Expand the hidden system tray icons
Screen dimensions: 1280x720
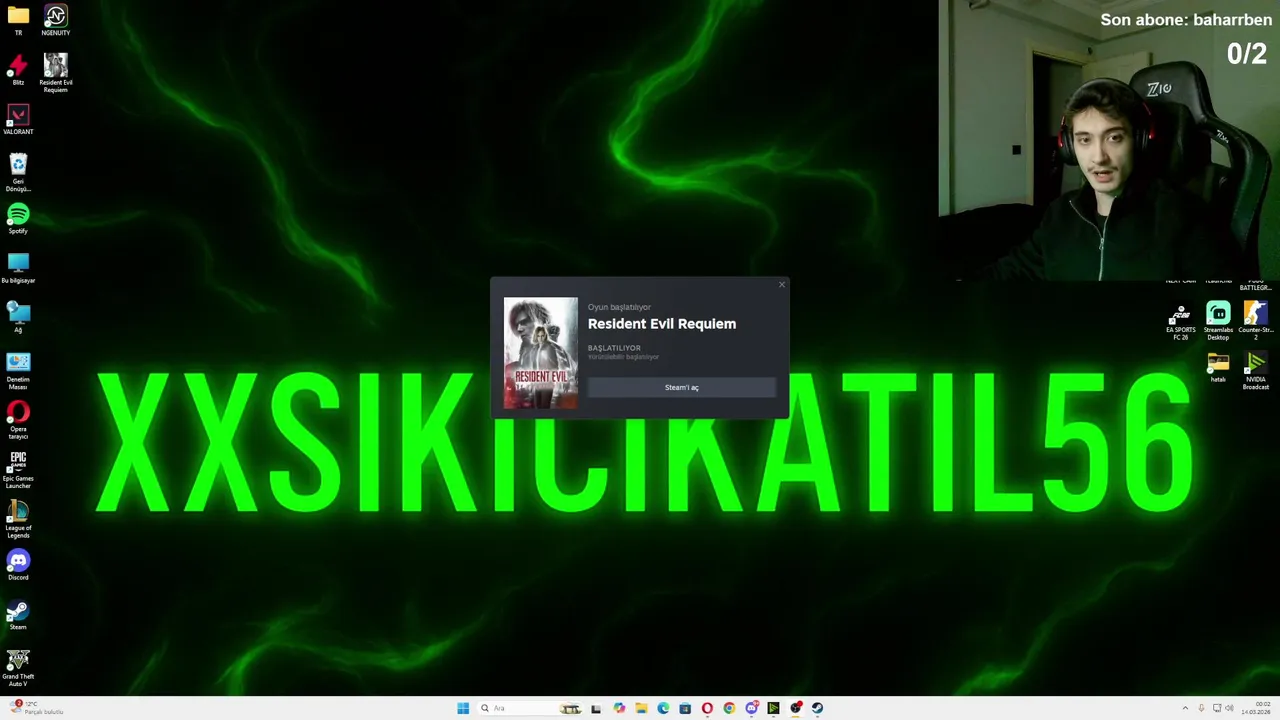[x=1185, y=708]
